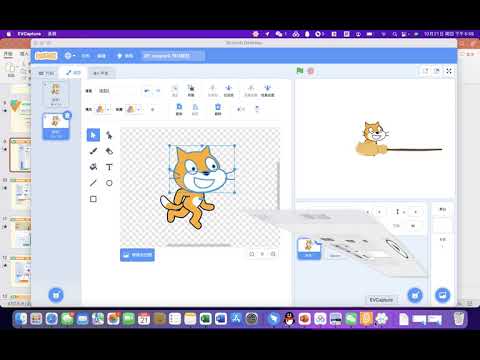
Task: Select the Brush tool
Action: tap(93, 151)
